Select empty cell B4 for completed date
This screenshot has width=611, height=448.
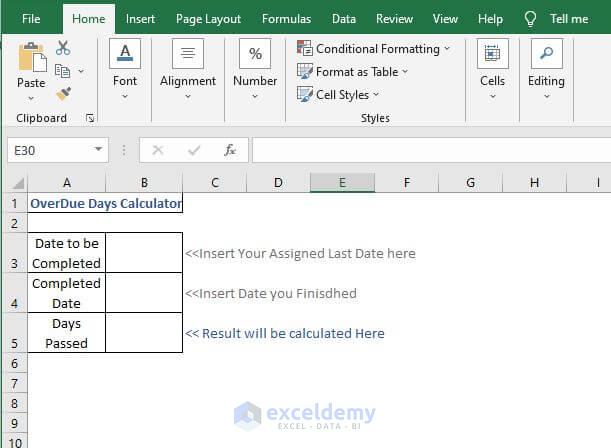[x=144, y=293]
